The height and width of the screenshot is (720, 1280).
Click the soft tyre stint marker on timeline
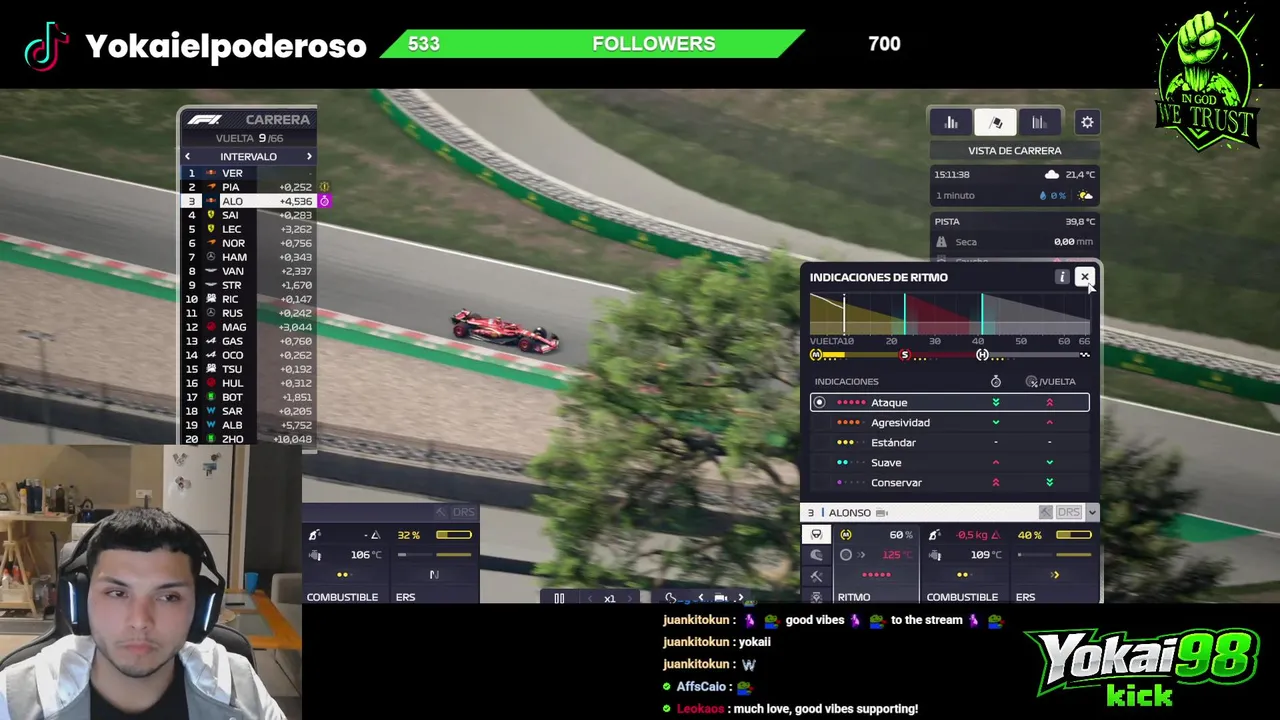tap(905, 355)
